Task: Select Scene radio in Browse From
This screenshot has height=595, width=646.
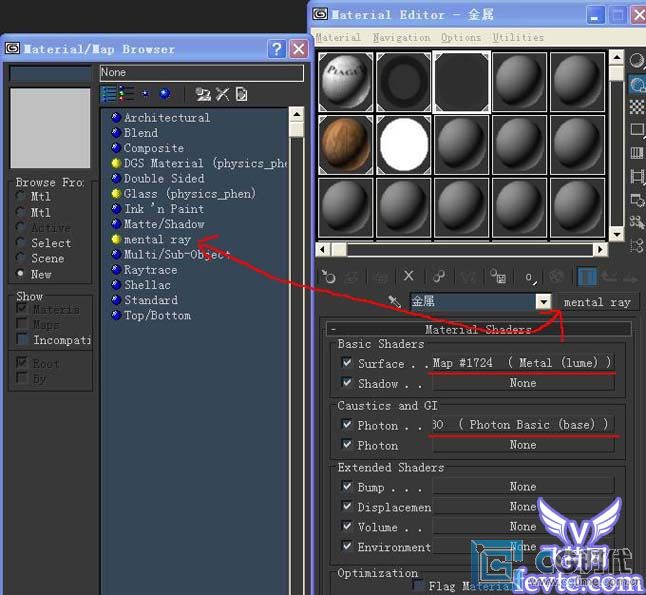Action: coord(20,258)
